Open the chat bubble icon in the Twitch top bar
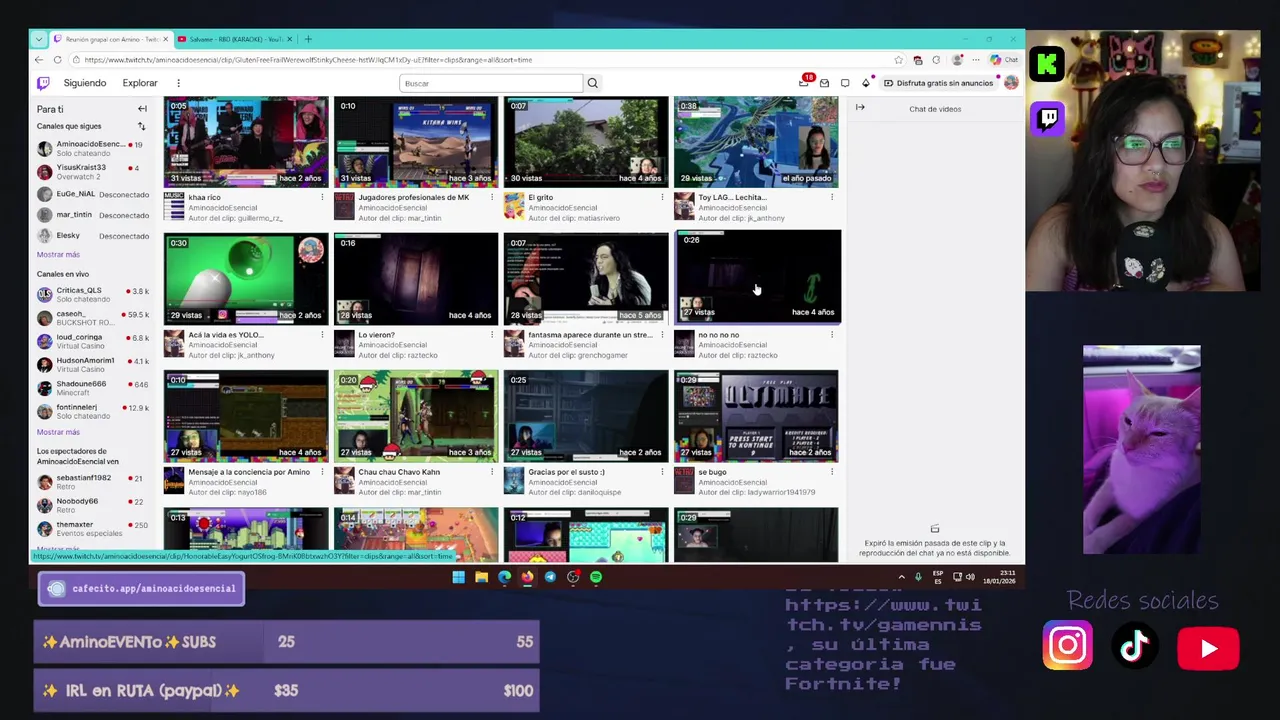 (845, 83)
